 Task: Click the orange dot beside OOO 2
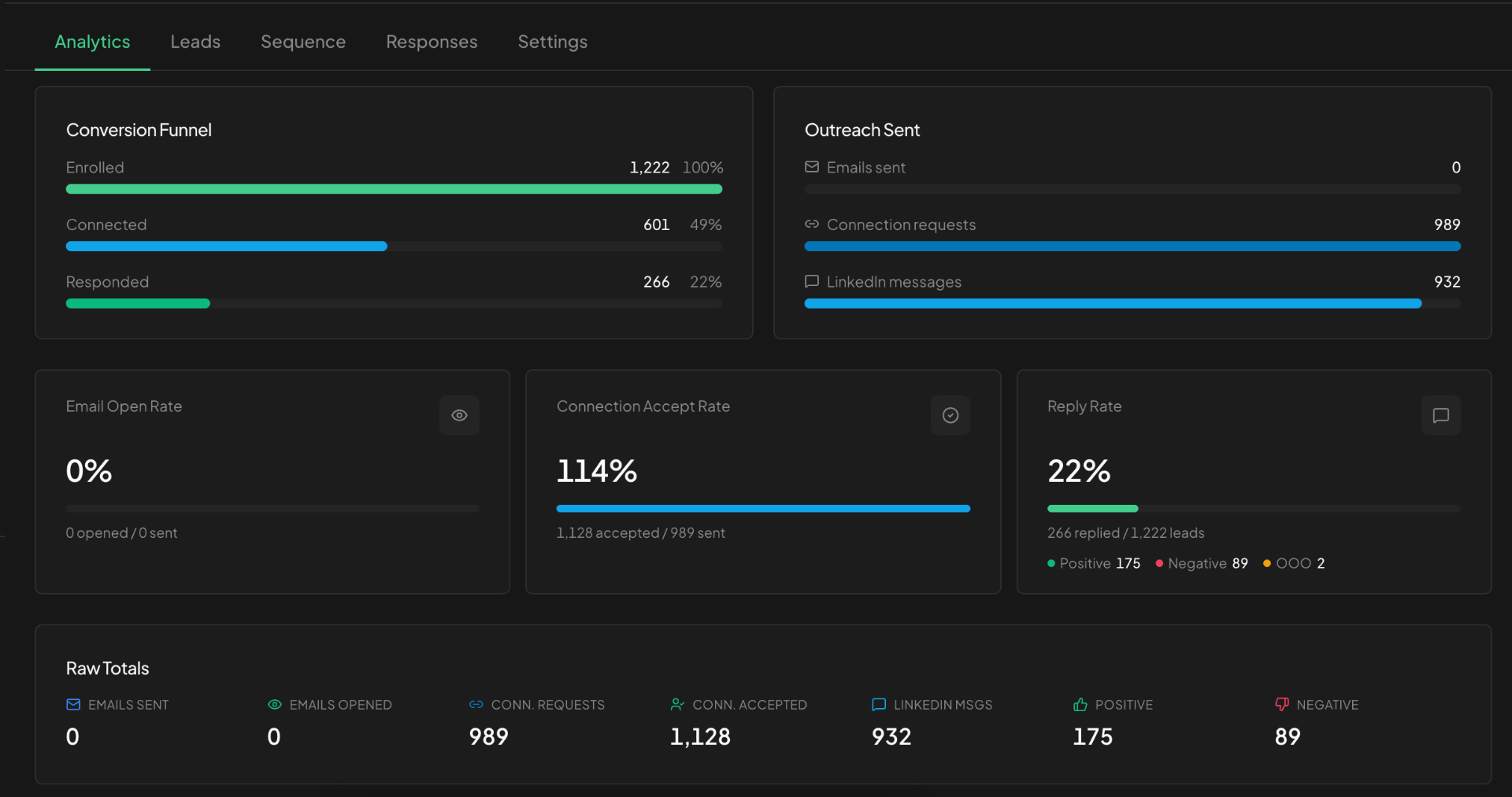coord(1267,563)
